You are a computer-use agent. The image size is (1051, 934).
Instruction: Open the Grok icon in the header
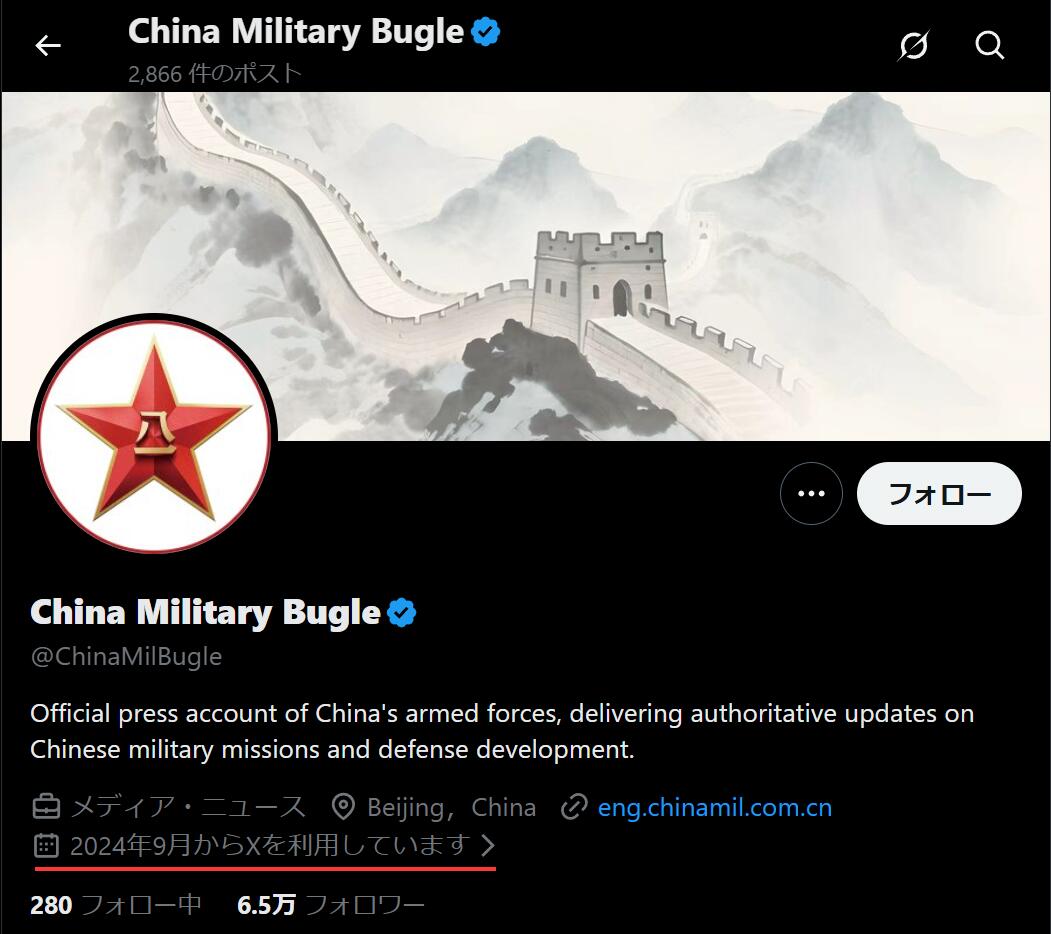[914, 46]
